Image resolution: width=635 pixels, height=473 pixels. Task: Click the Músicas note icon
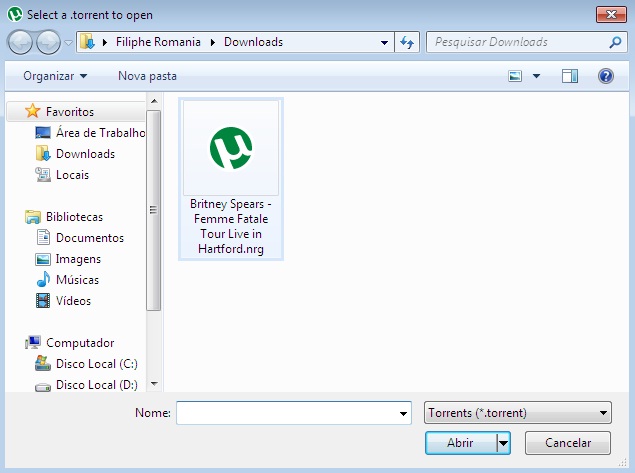(43, 279)
